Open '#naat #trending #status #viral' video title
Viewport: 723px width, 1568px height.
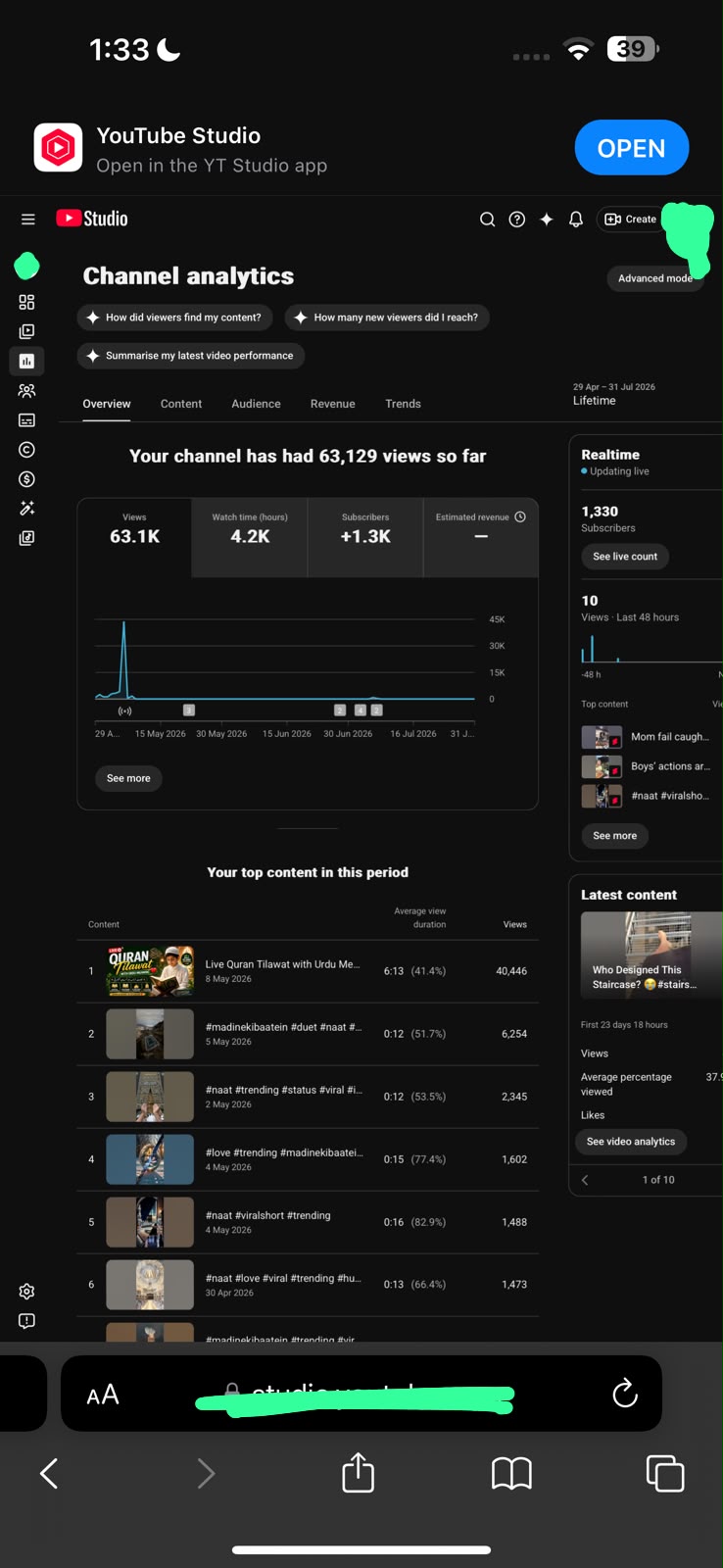283,1090
